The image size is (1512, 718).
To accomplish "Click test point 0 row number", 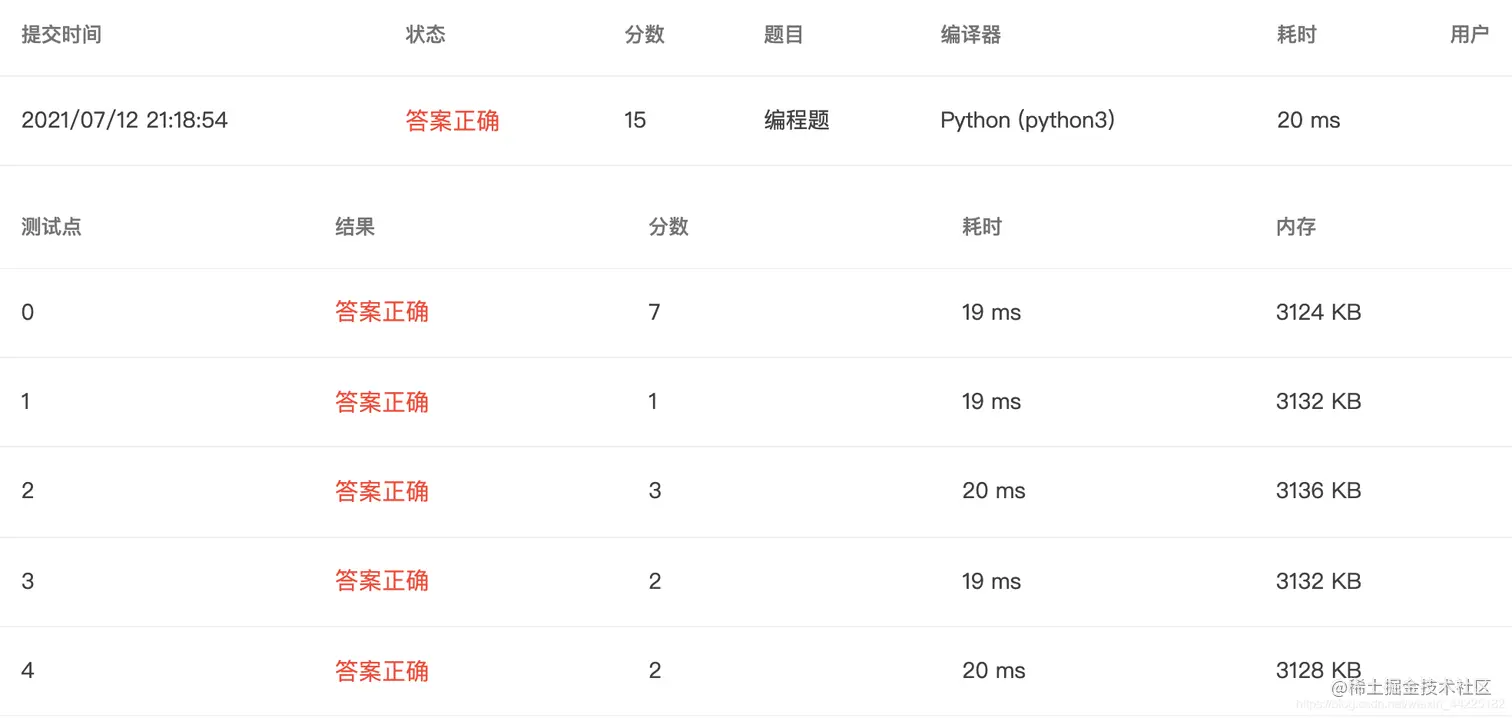I will pyautogui.click(x=27, y=312).
